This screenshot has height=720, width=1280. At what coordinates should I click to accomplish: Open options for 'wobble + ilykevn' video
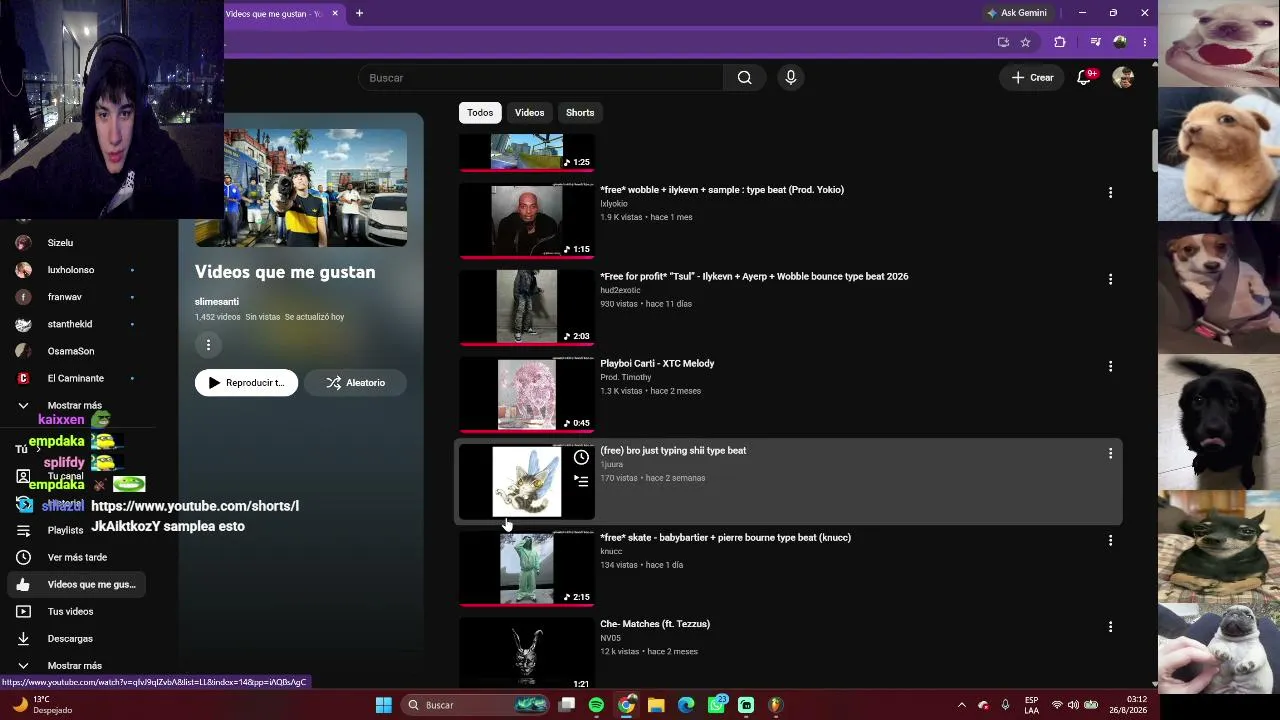pyautogui.click(x=1110, y=192)
